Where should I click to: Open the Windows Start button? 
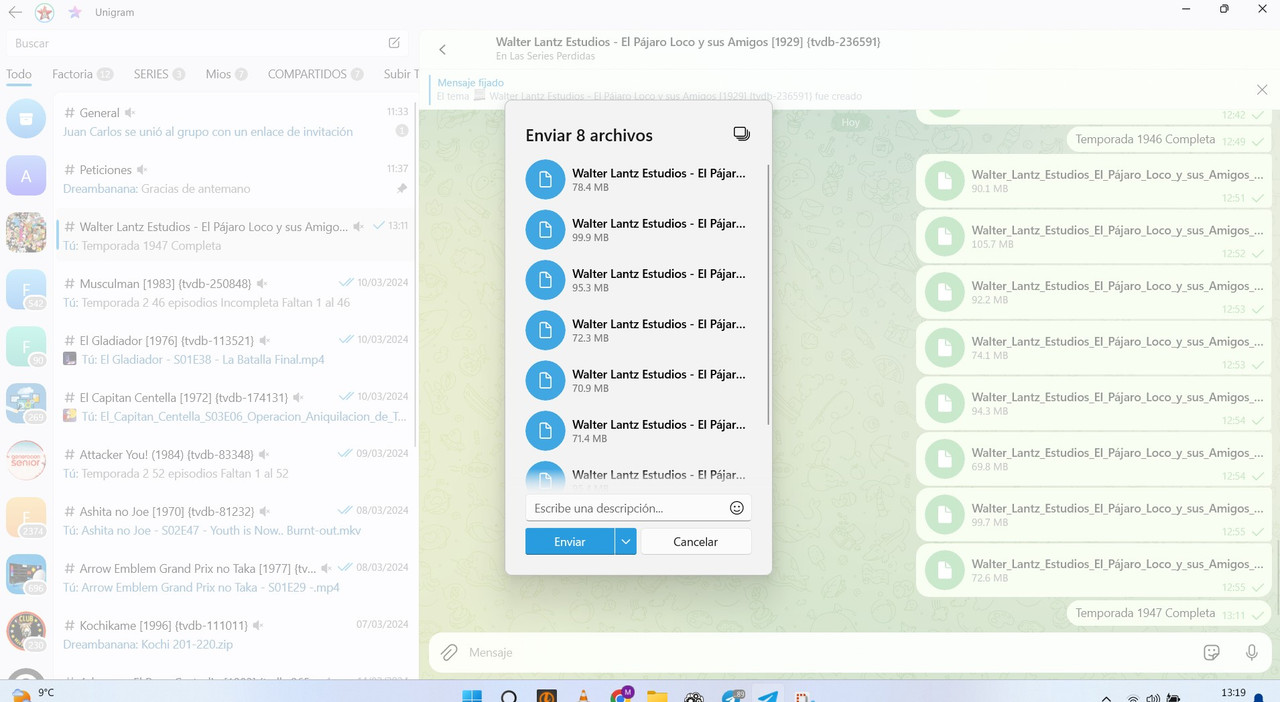tap(472, 696)
